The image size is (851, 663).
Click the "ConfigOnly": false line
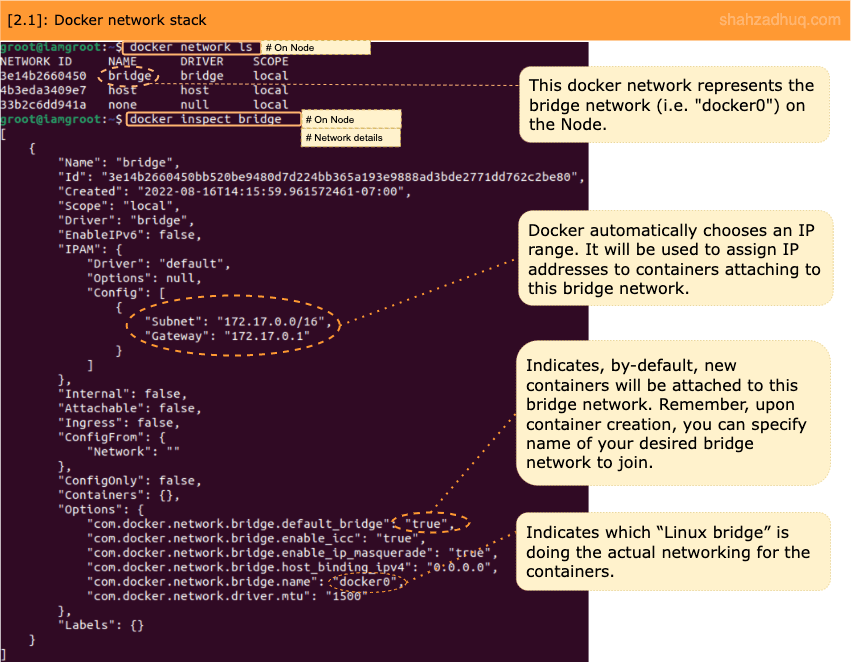pos(130,481)
